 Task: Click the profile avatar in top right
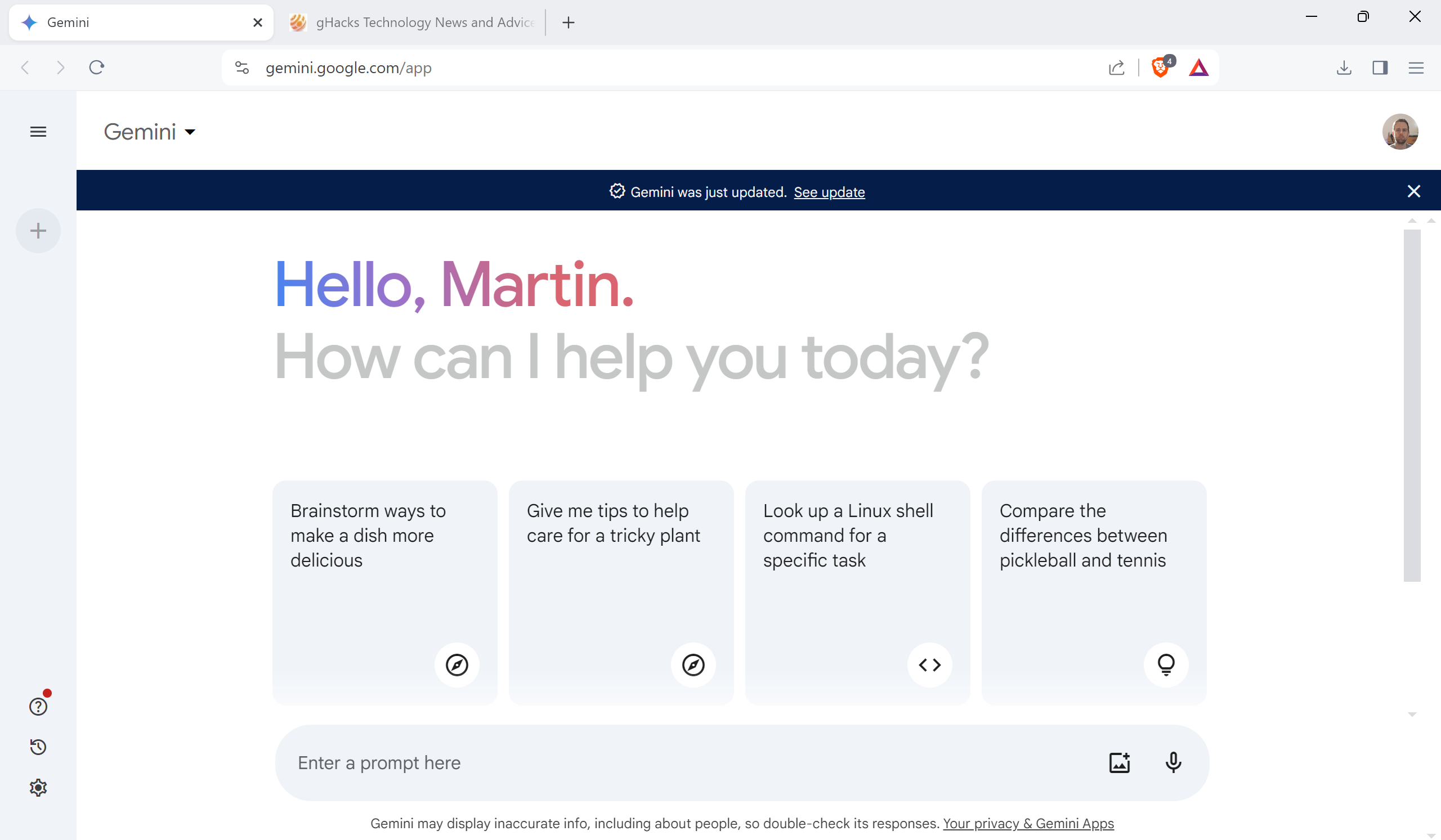(x=1400, y=131)
